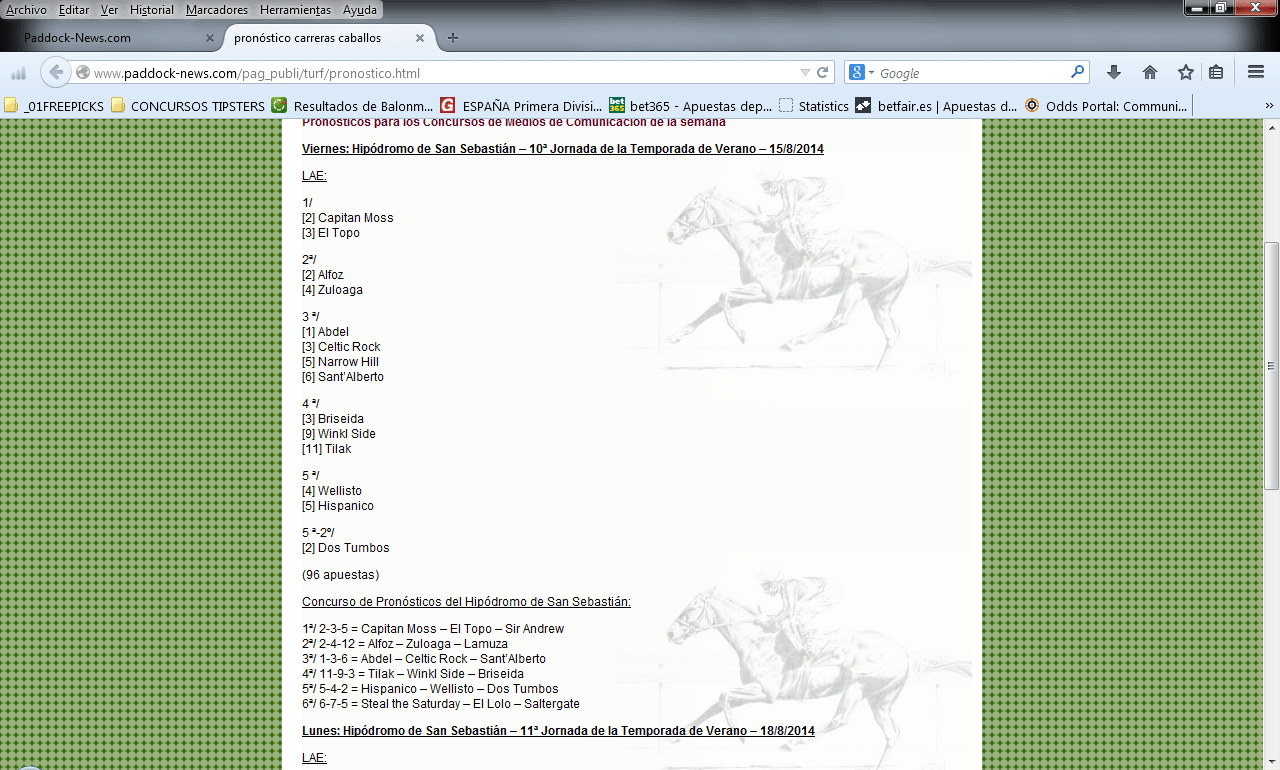1280x770 pixels.
Task: Close the Paddock-News.com tab
Action: [210, 38]
